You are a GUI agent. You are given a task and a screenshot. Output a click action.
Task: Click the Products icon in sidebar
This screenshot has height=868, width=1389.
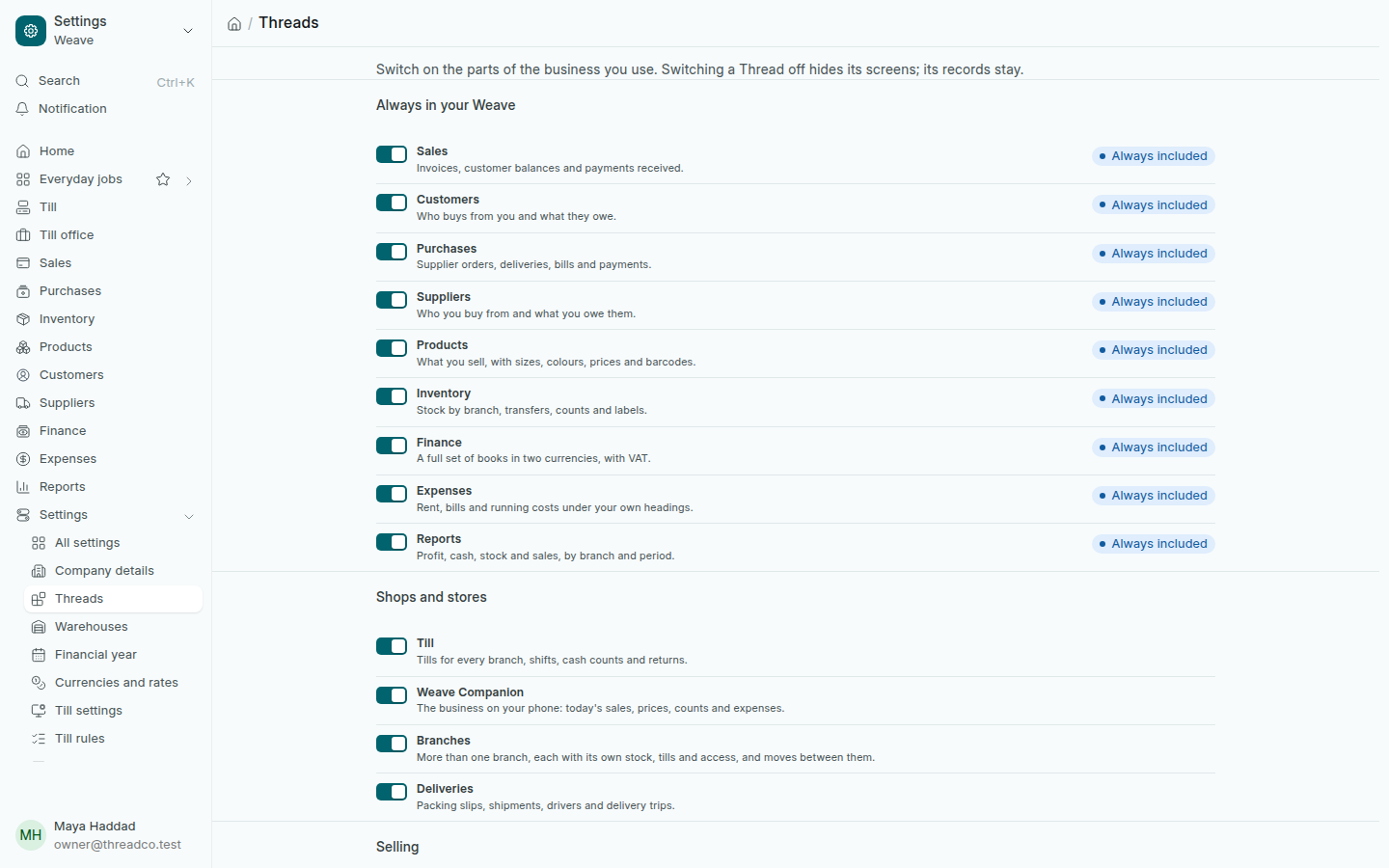click(x=23, y=347)
